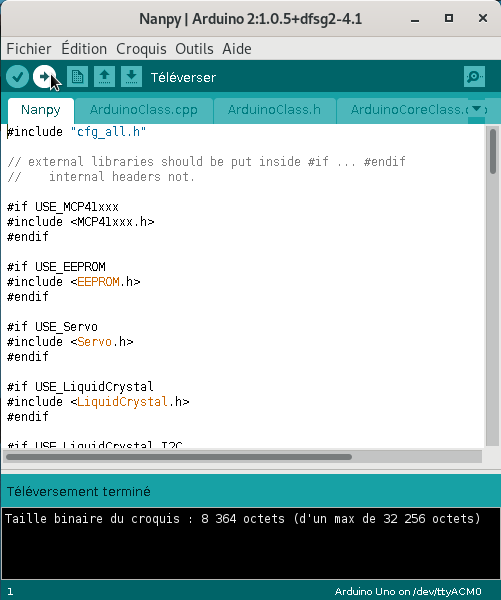This screenshot has width=501, height=600.
Task: Create a new sketch with New icon
Action: [x=77, y=77]
